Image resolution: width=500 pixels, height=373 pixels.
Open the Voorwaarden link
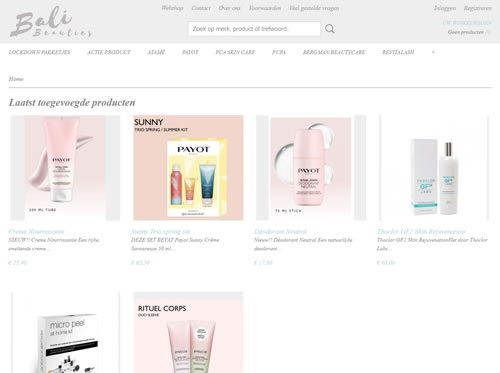(265, 8)
